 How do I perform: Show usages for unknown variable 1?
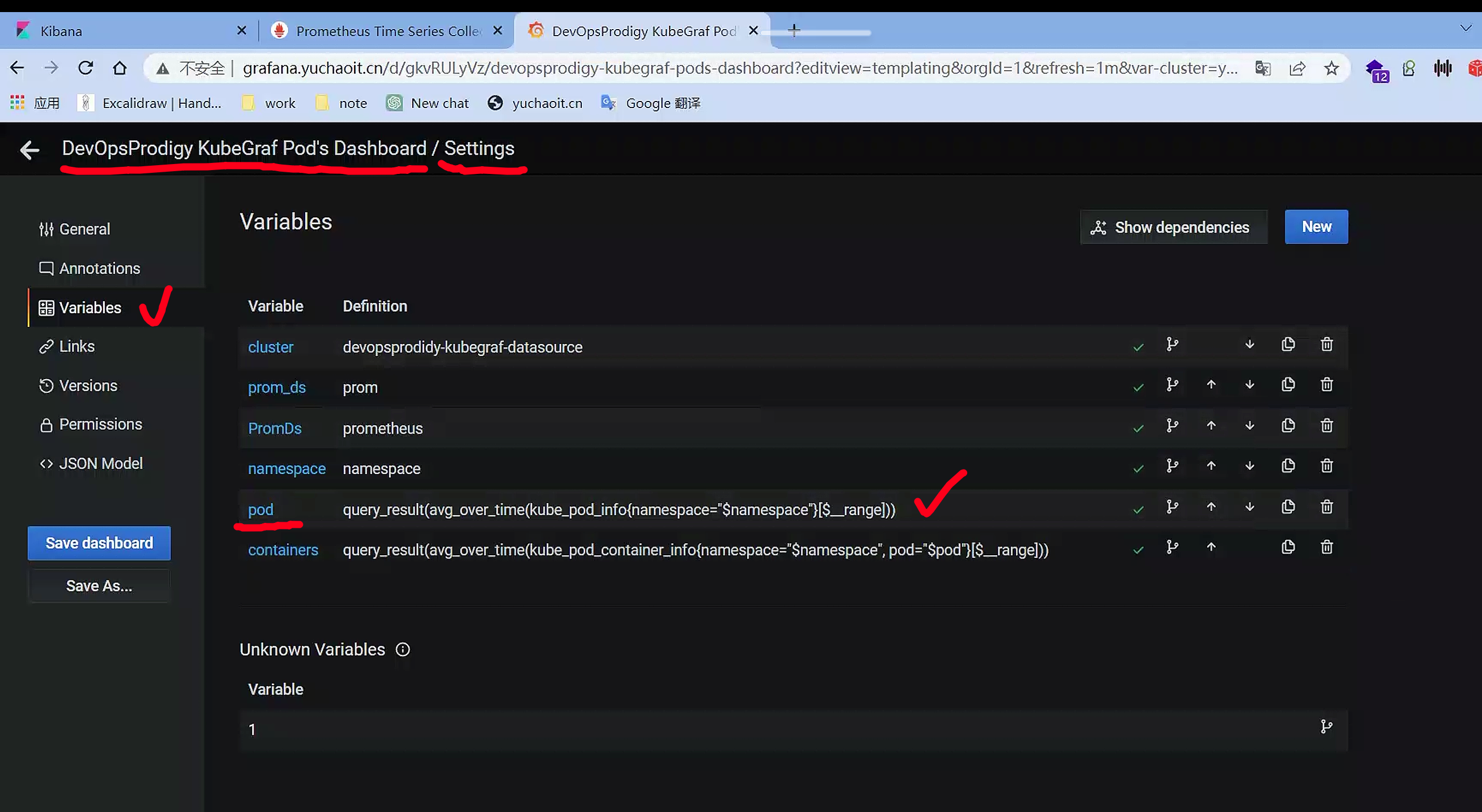tap(1326, 727)
